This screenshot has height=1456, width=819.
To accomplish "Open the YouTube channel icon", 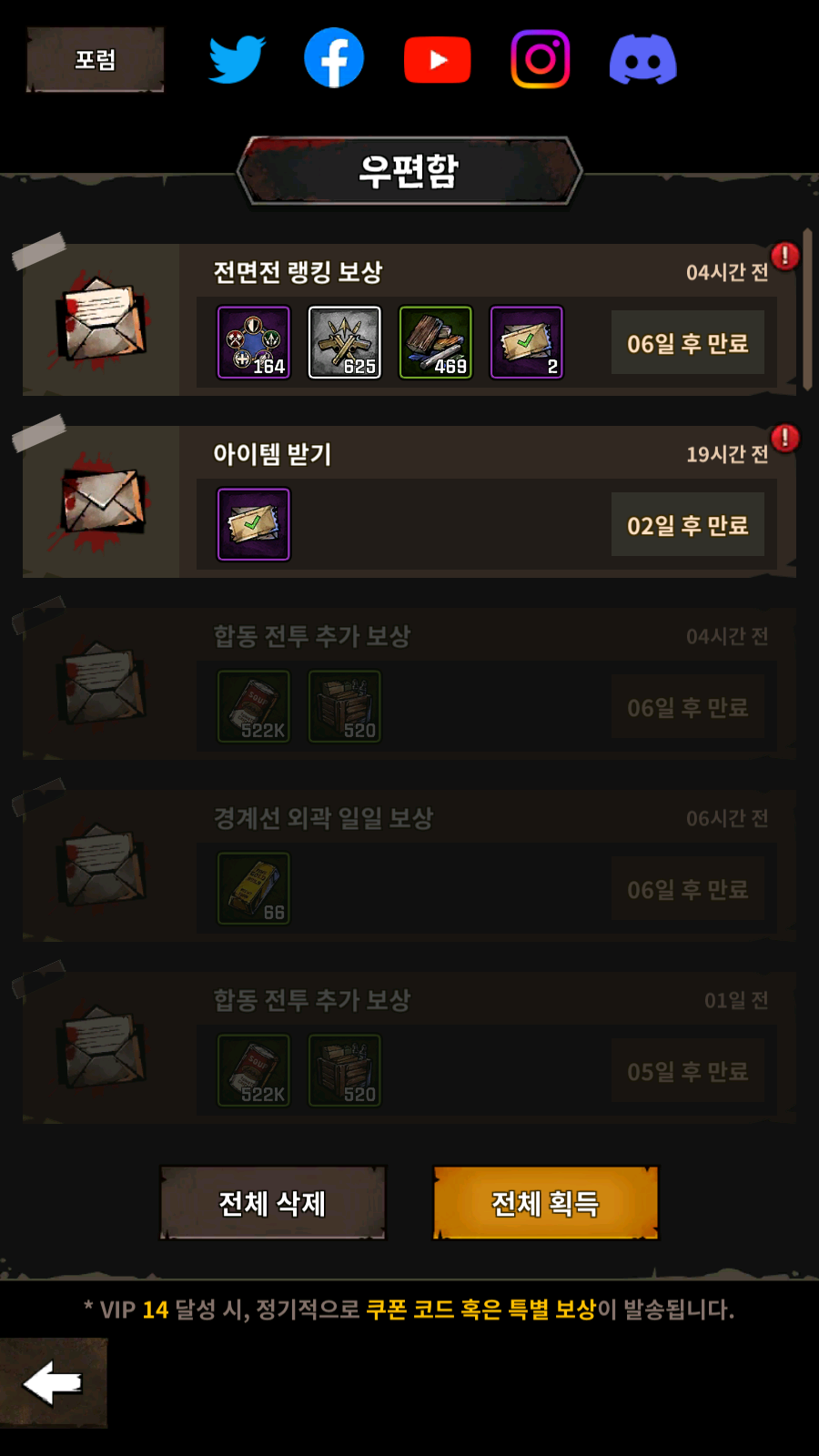I will click(438, 60).
